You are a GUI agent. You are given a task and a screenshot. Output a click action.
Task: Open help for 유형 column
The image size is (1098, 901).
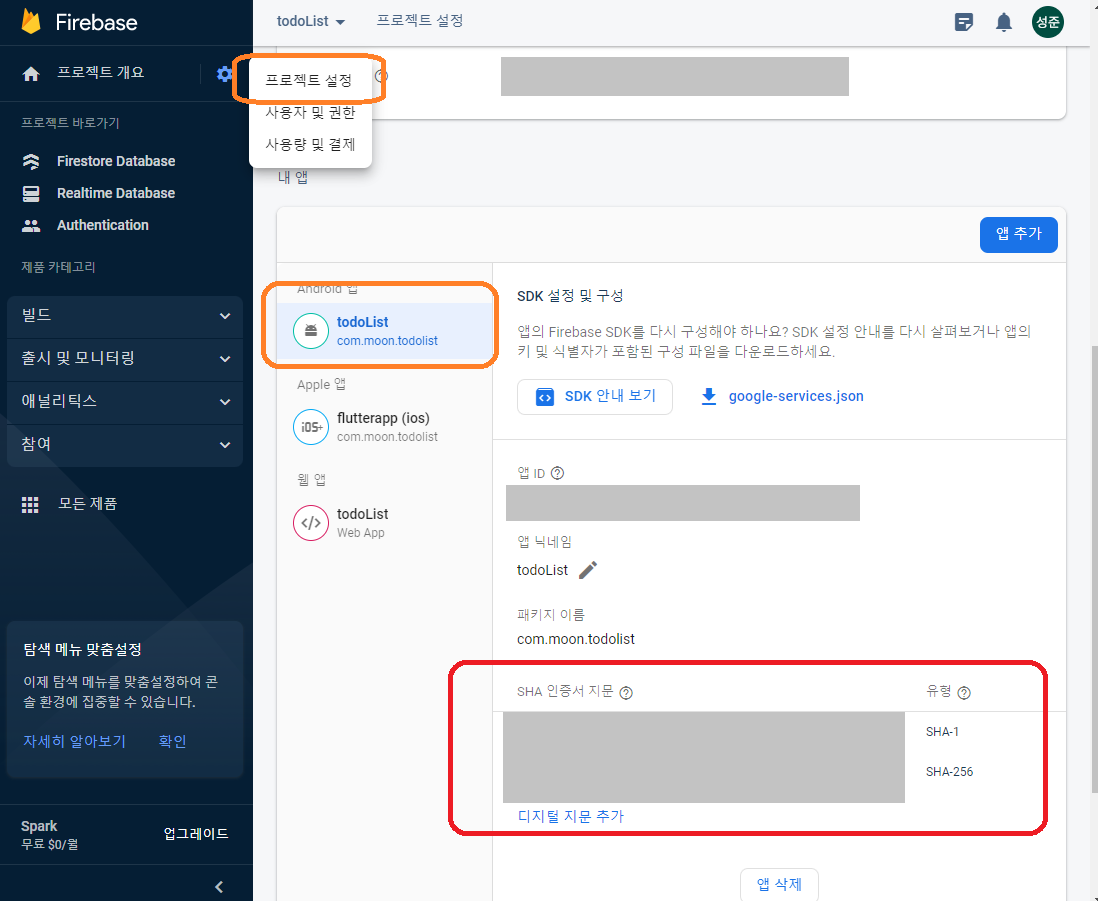click(964, 692)
